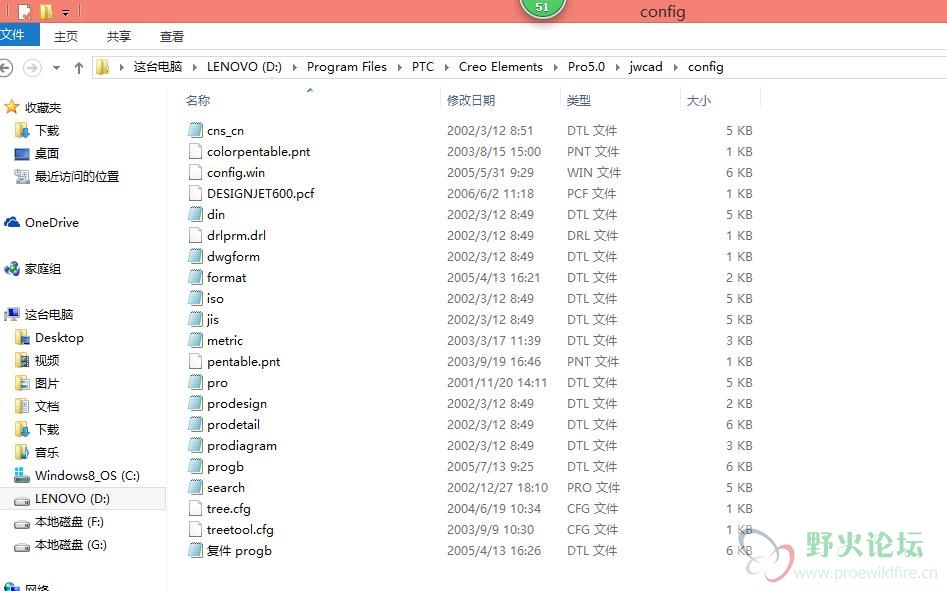This screenshot has height=591, width=947.
Task: Select the treetool.cfg file name
Action: tap(240, 530)
